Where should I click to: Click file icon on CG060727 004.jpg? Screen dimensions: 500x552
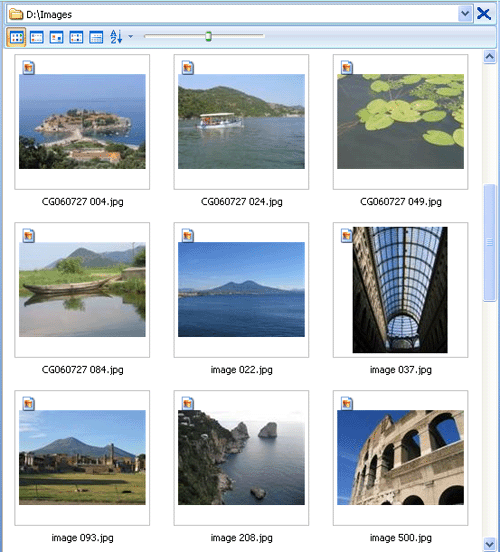29,67
